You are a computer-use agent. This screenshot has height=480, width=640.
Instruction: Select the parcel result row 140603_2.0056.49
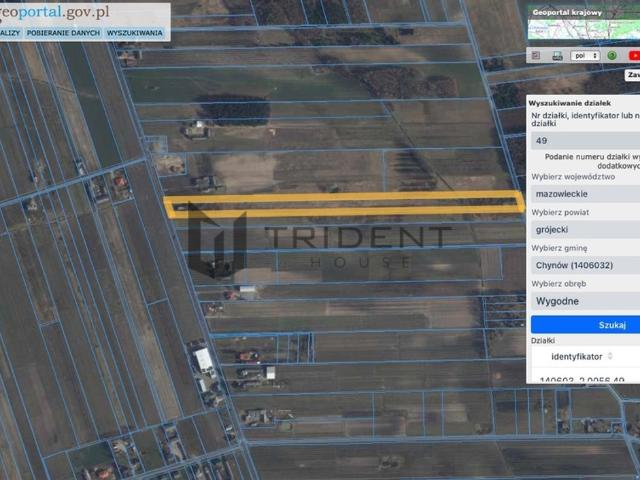tap(582, 379)
